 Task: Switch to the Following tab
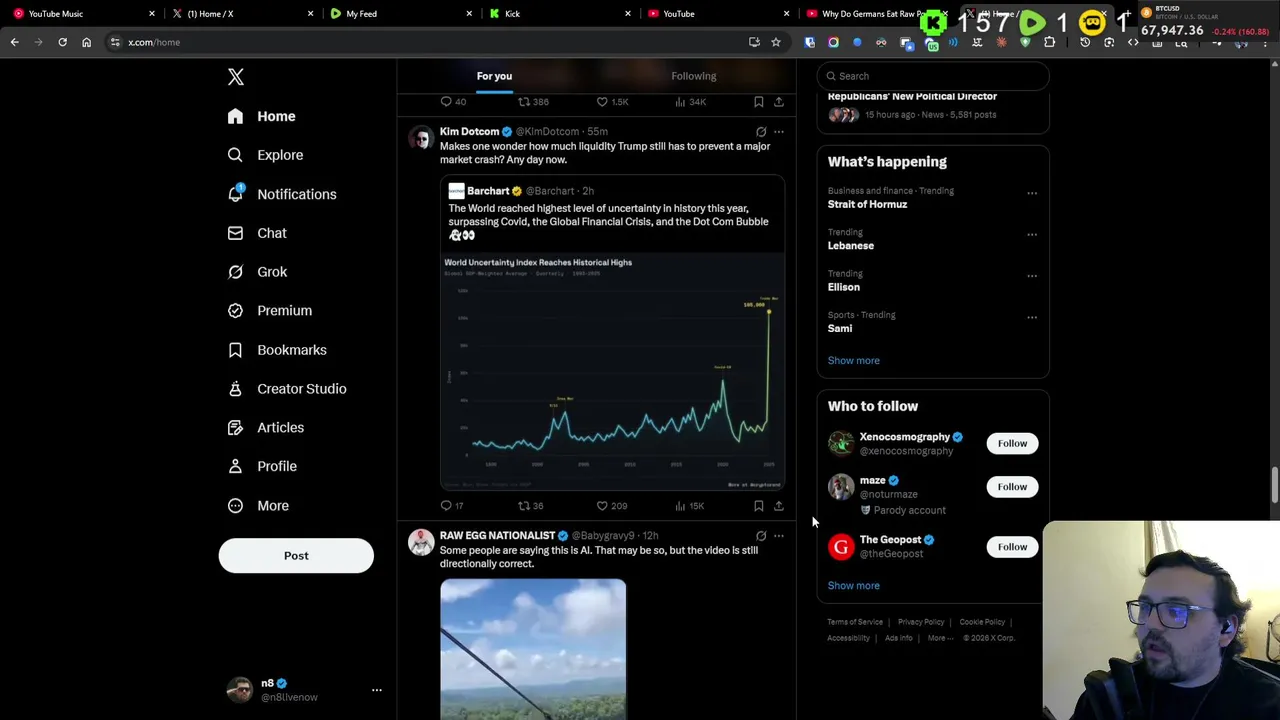coord(693,76)
